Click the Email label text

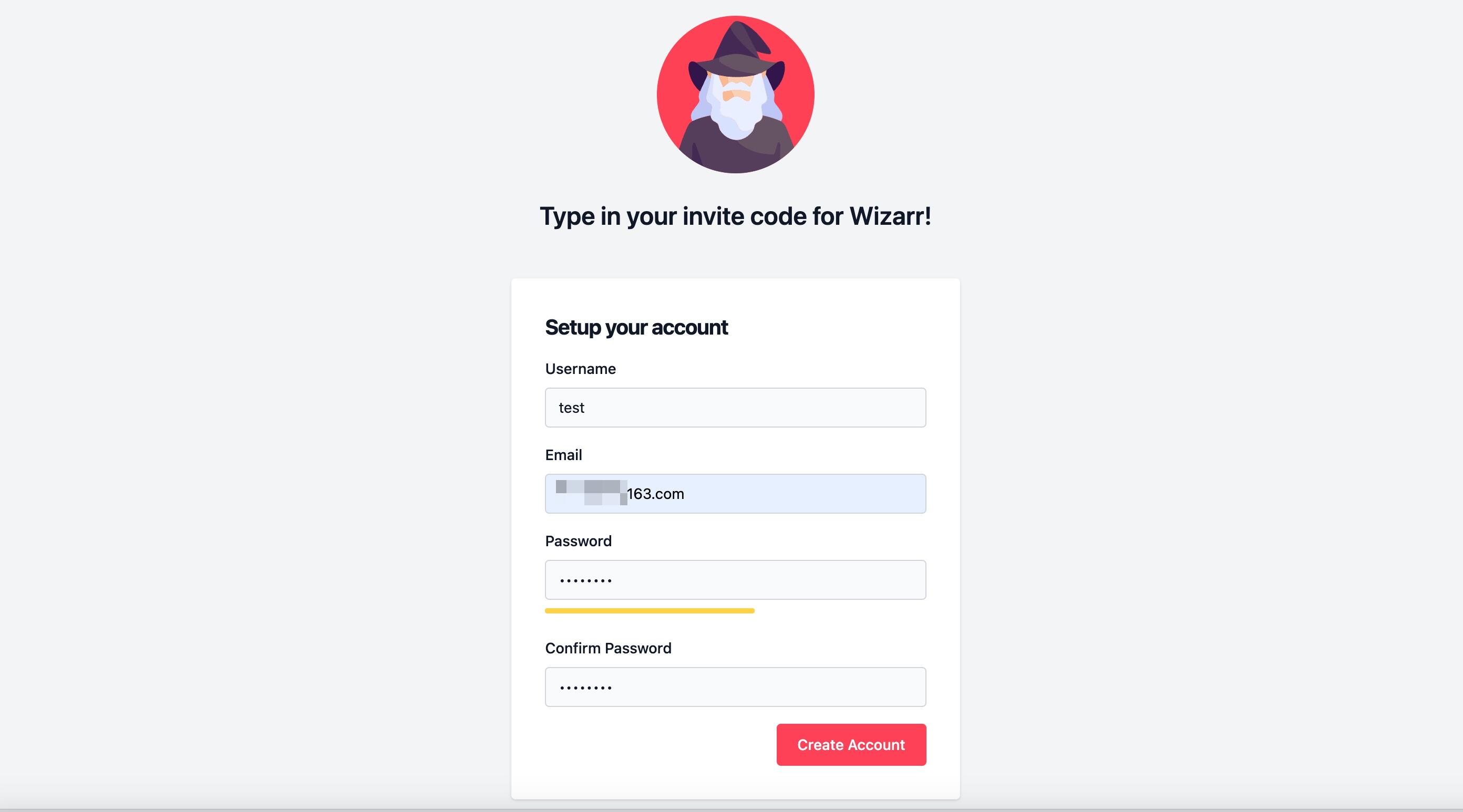563,455
